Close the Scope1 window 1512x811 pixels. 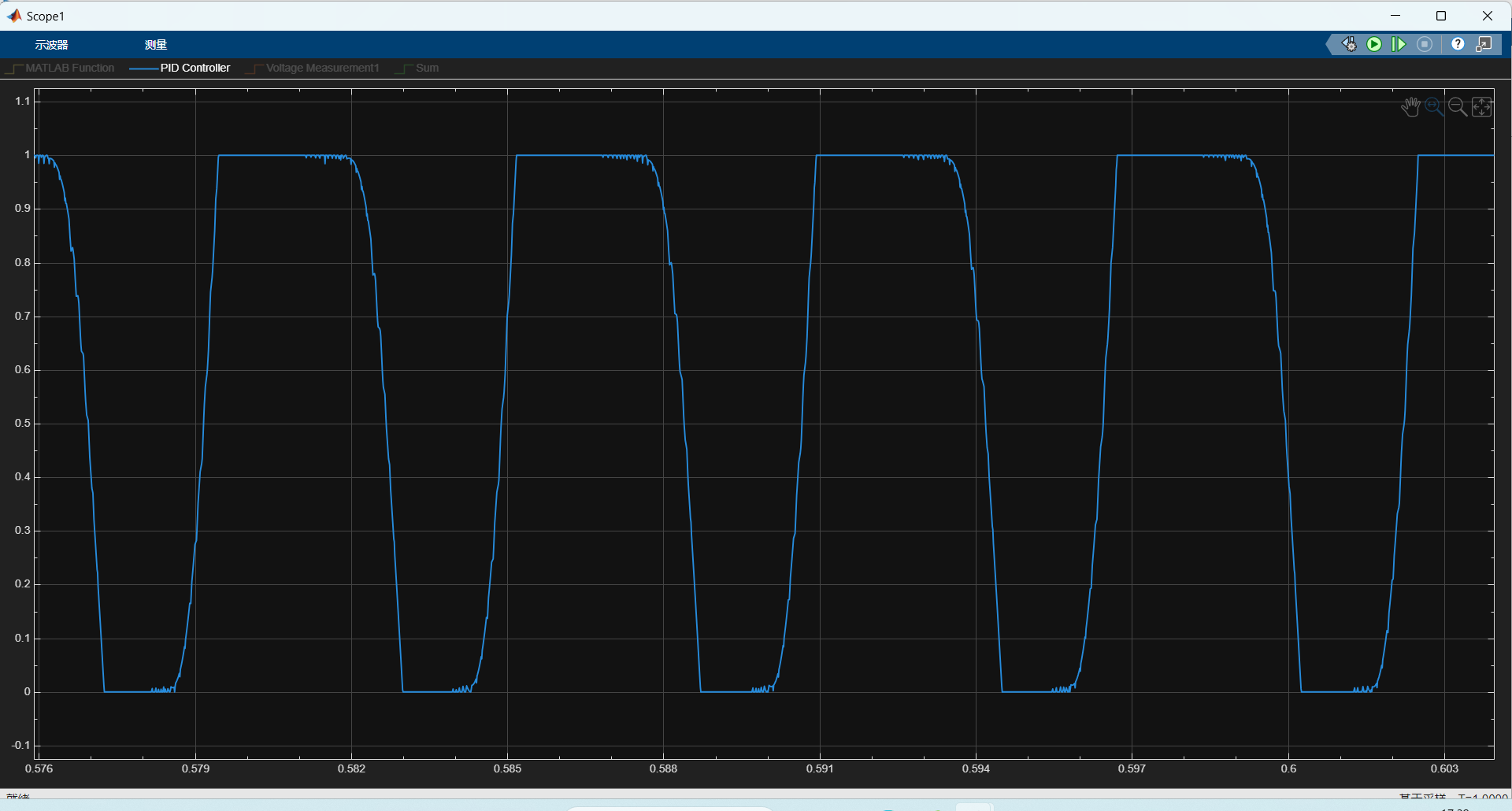tap(1488, 16)
